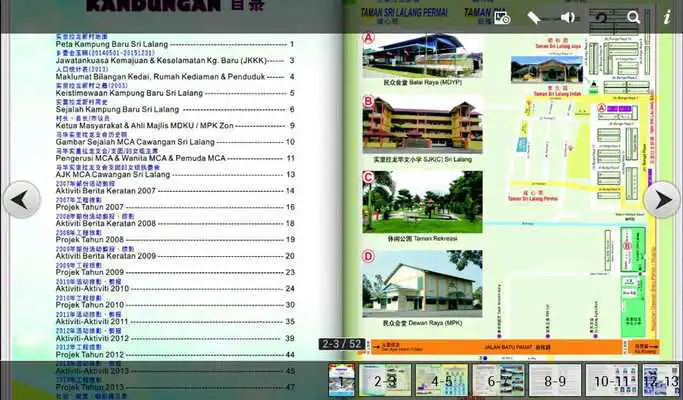Open the search magnifier icon
This screenshot has width=683, height=400.
pyautogui.click(x=633, y=18)
